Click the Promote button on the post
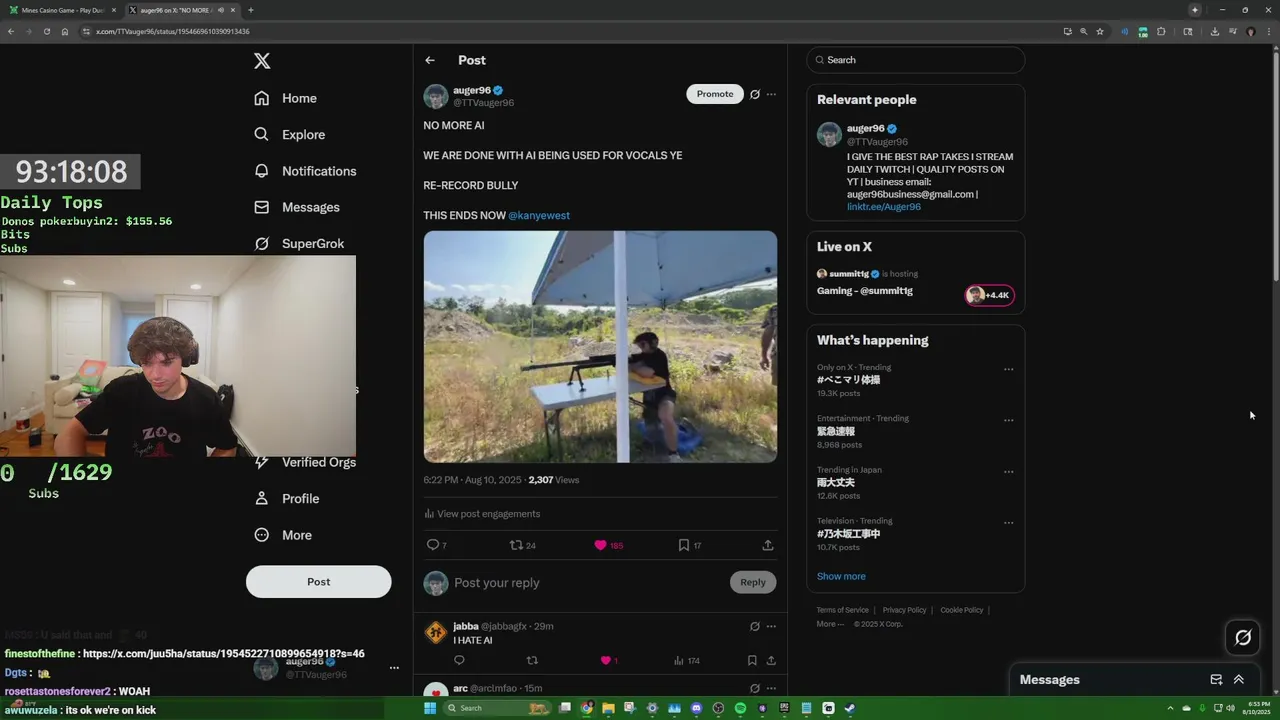The image size is (1280, 720). pos(715,94)
